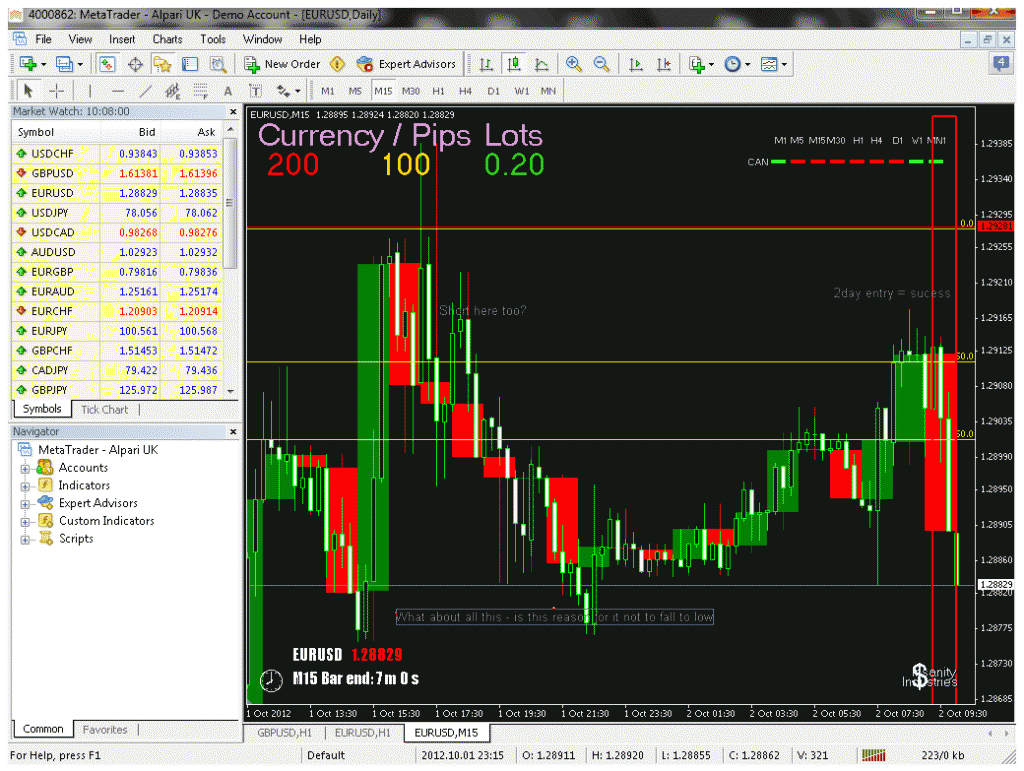This screenshot has height=771, width=1024.
Task: Expand Expert Advisors tree node
Action: coord(25,504)
